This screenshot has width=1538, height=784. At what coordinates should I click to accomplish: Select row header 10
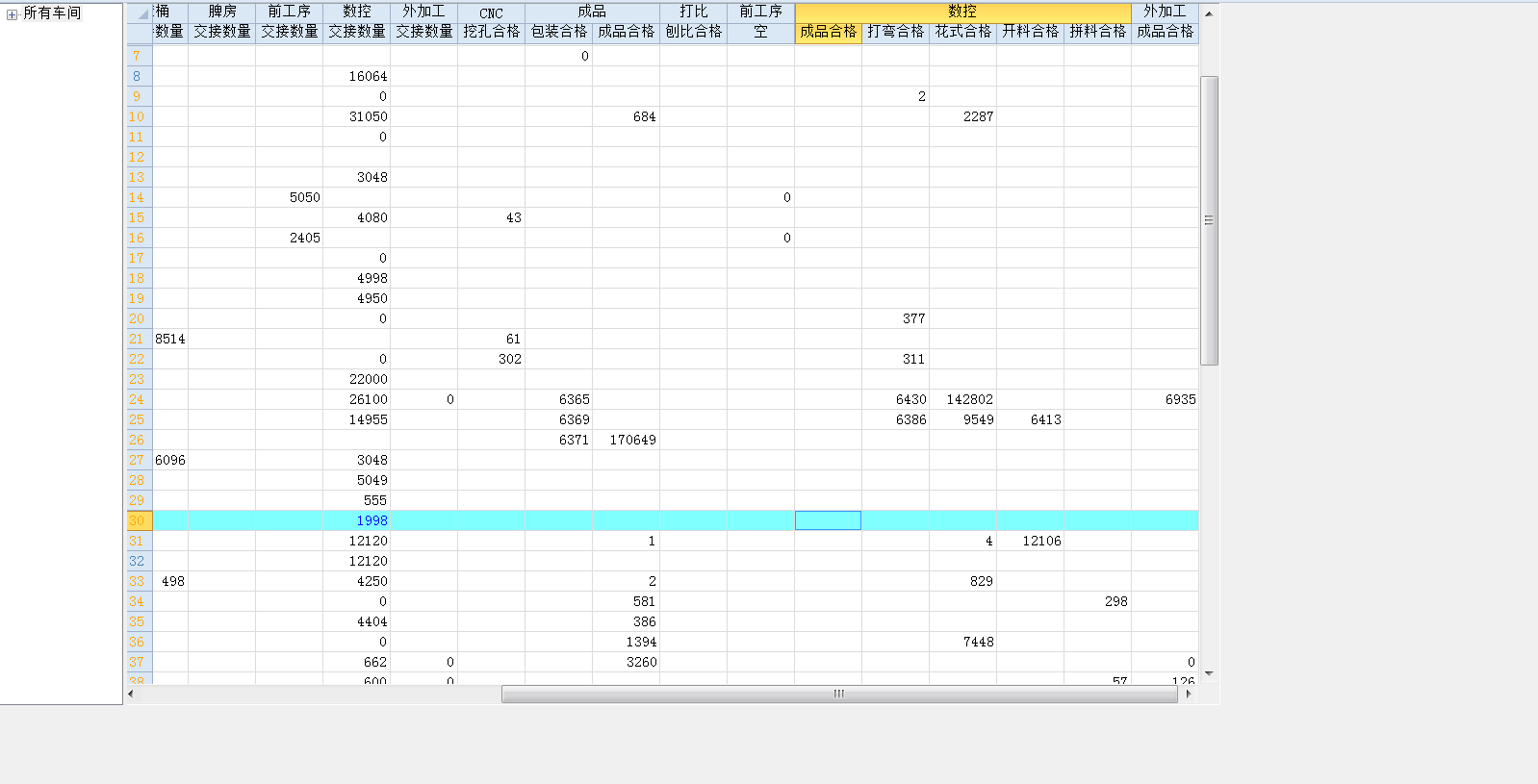pyautogui.click(x=140, y=116)
